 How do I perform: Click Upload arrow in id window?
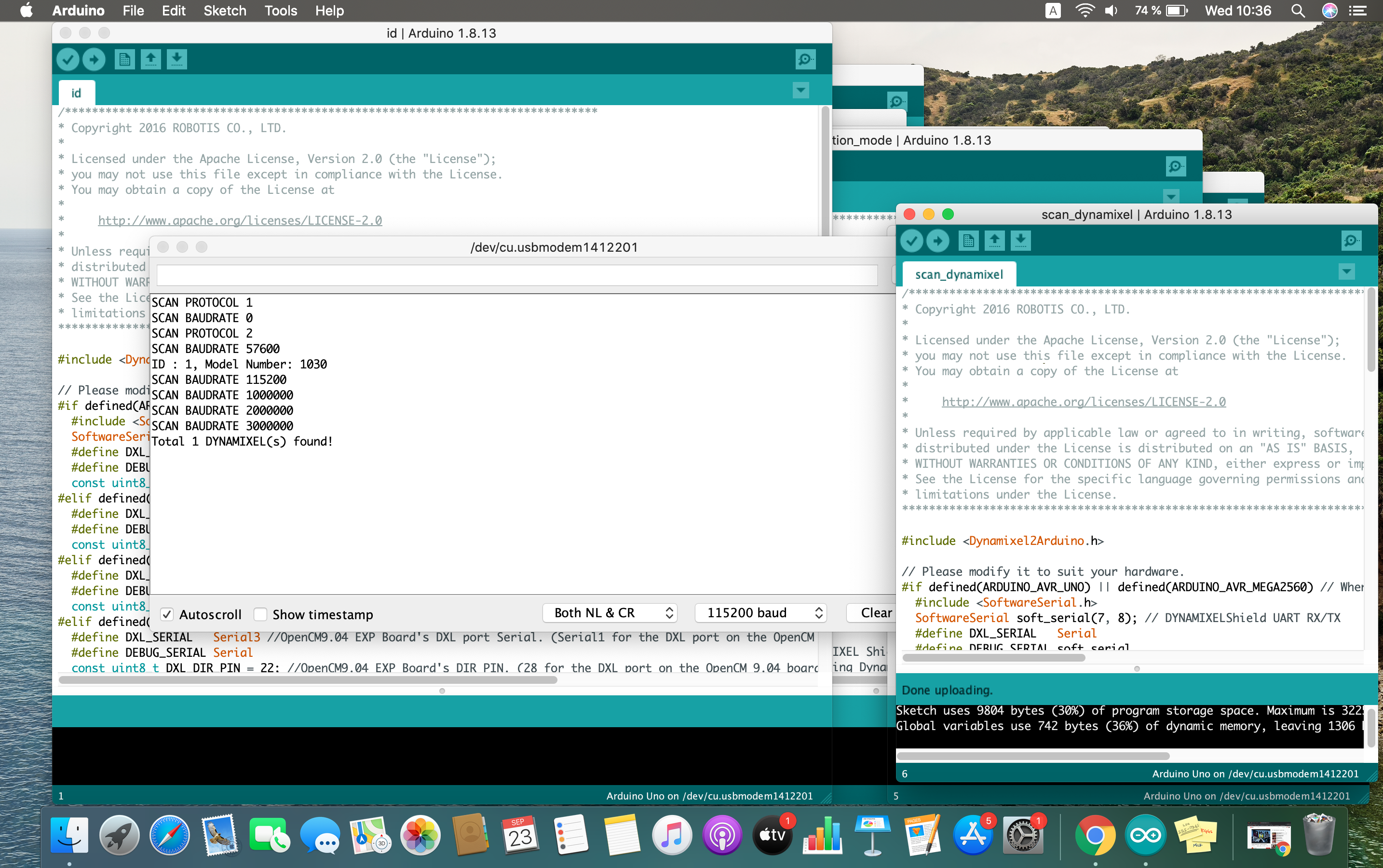pos(94,59)
